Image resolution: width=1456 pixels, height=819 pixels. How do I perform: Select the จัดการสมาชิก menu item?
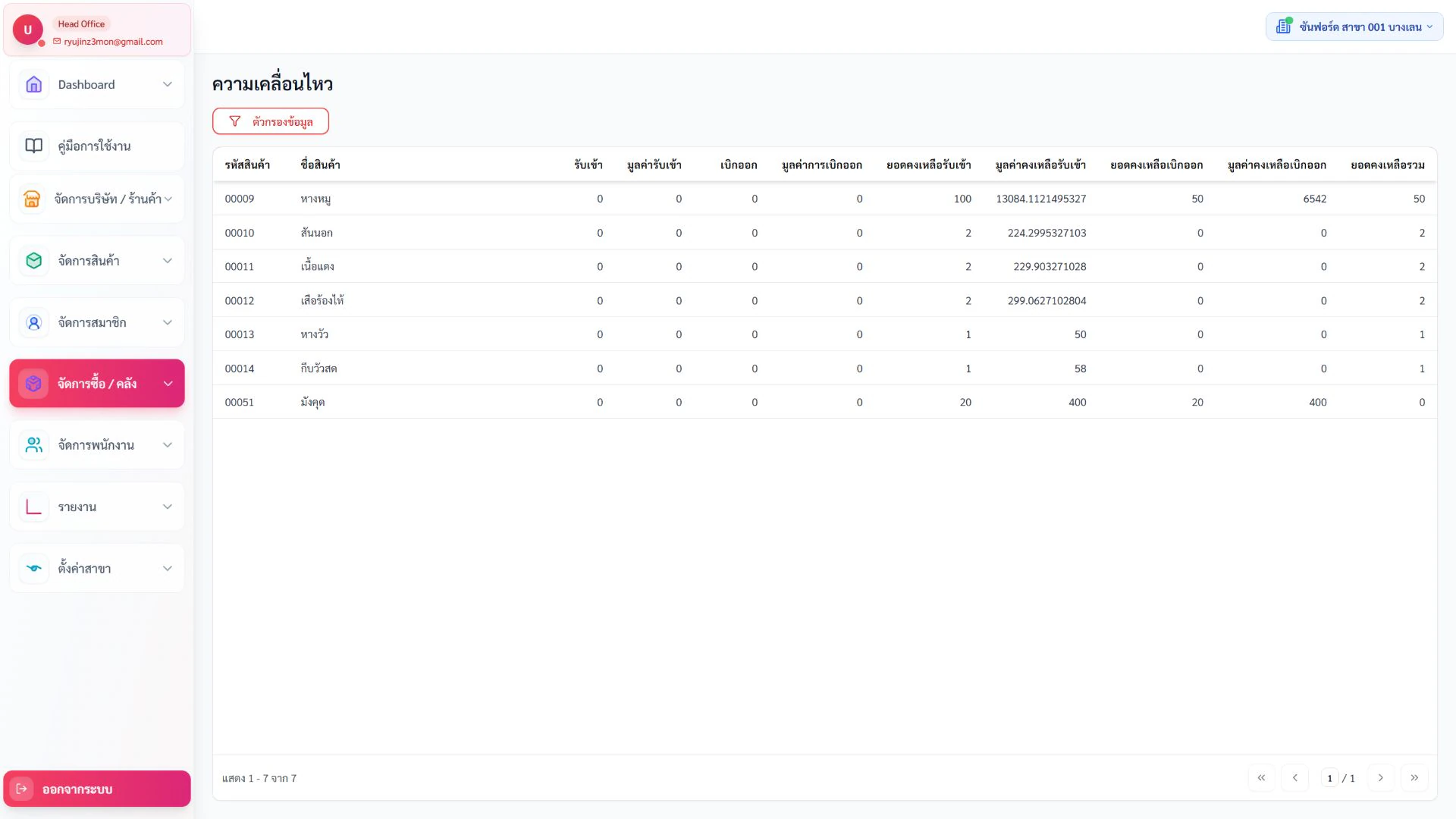pos(97,322)
